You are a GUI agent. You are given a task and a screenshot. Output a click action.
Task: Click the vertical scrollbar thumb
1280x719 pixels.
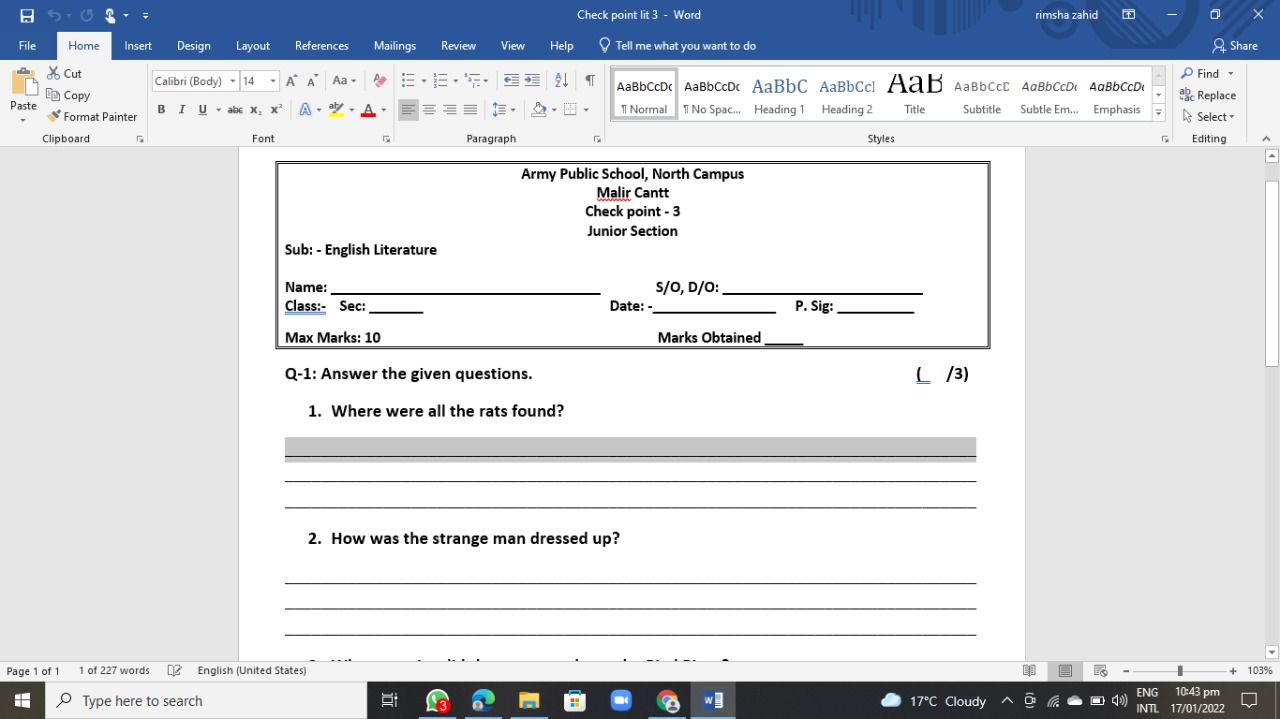[1272, 274]
